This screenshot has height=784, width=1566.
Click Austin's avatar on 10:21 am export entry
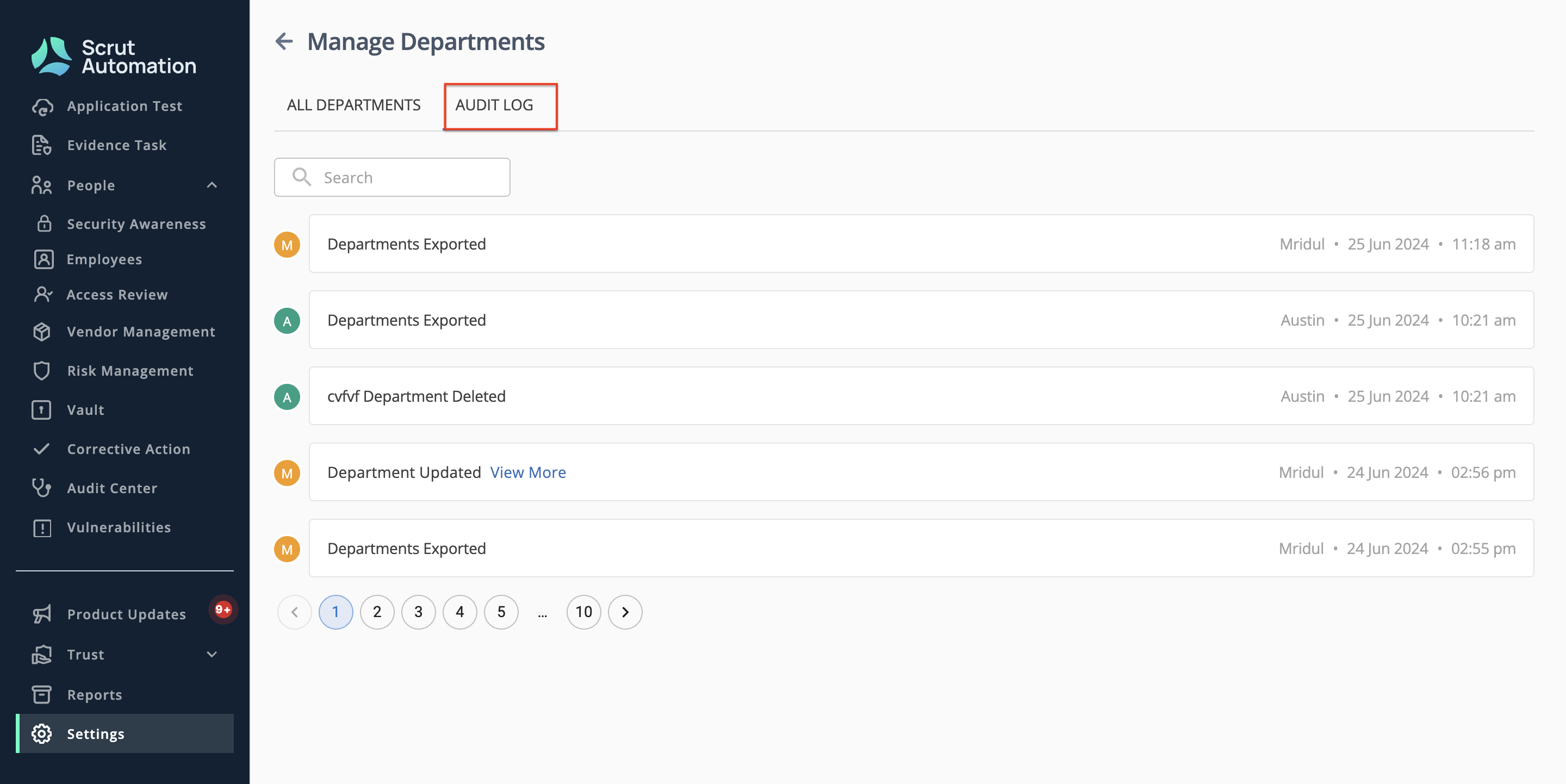coord(287,321)
